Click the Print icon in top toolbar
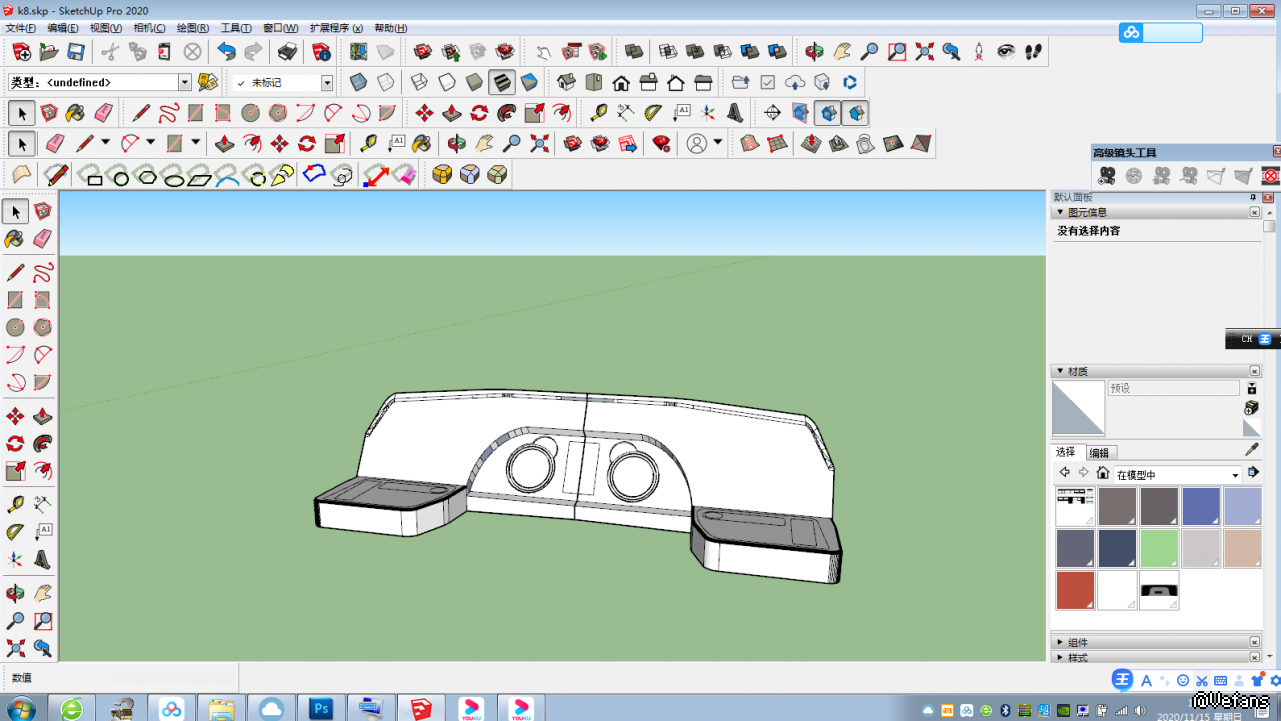The width and height of the screenshot is (1281, 721). [x=287, y=52]
